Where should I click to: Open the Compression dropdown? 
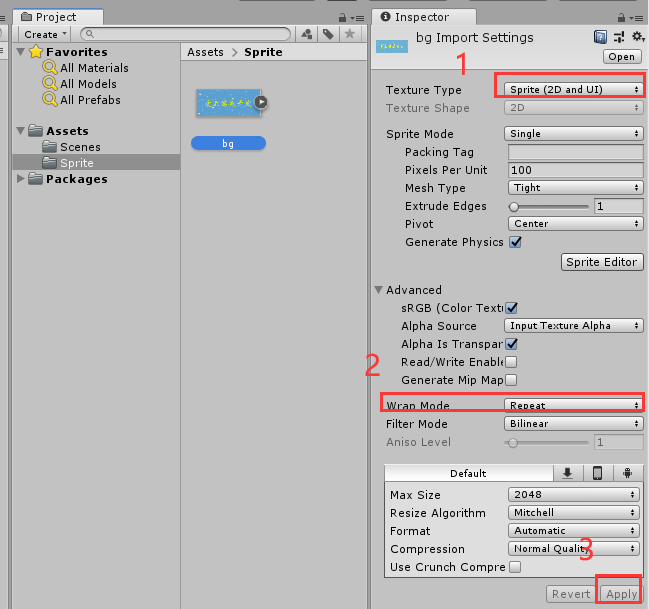tap(574, 549)
